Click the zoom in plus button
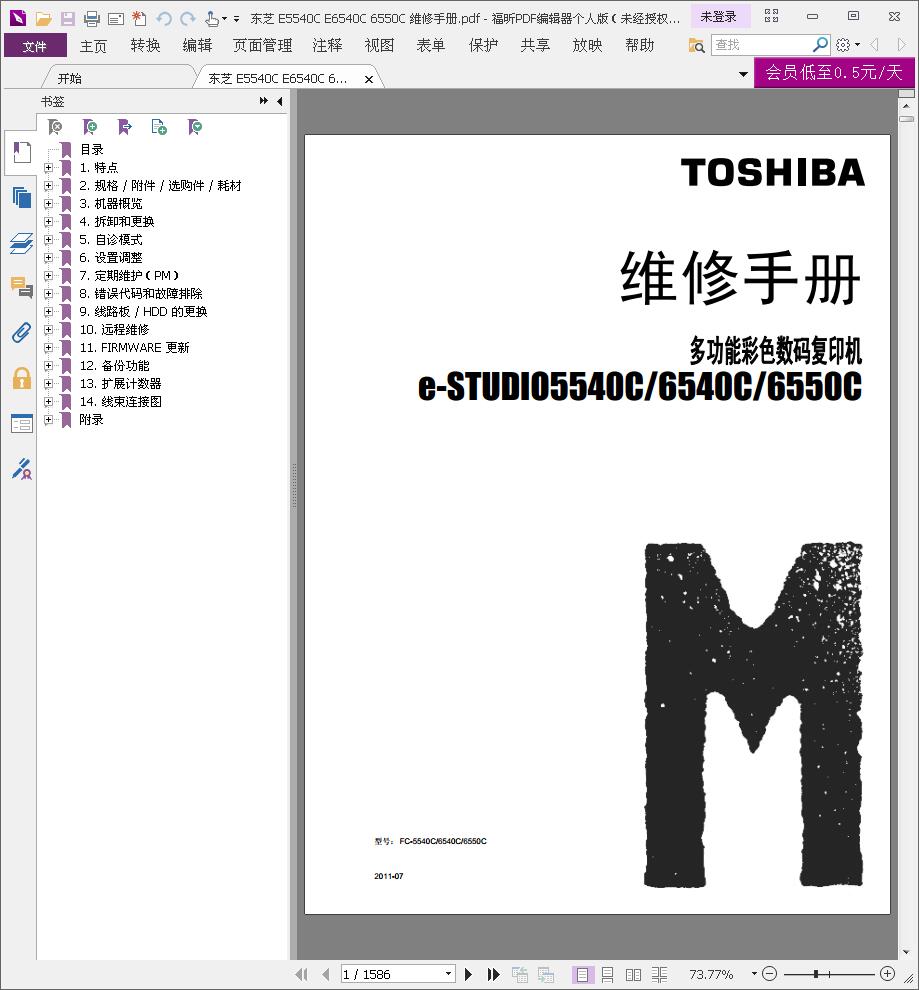Screen dimensions: 919x990 pos(887,974)
